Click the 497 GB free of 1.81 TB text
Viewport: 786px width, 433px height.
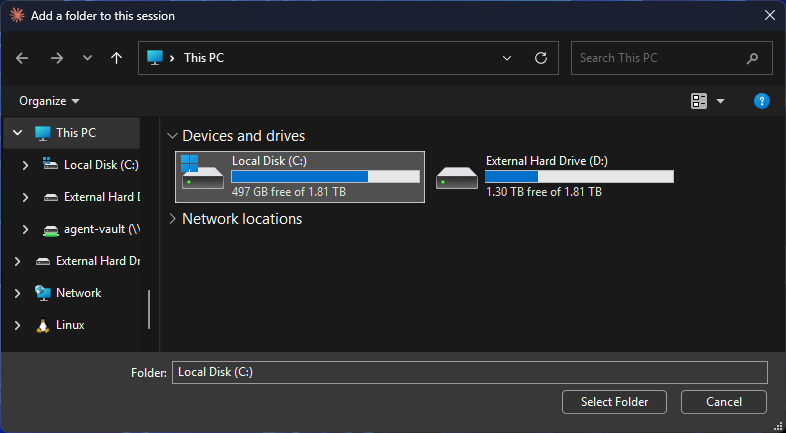pyautogui.click(x=289, y=192)
